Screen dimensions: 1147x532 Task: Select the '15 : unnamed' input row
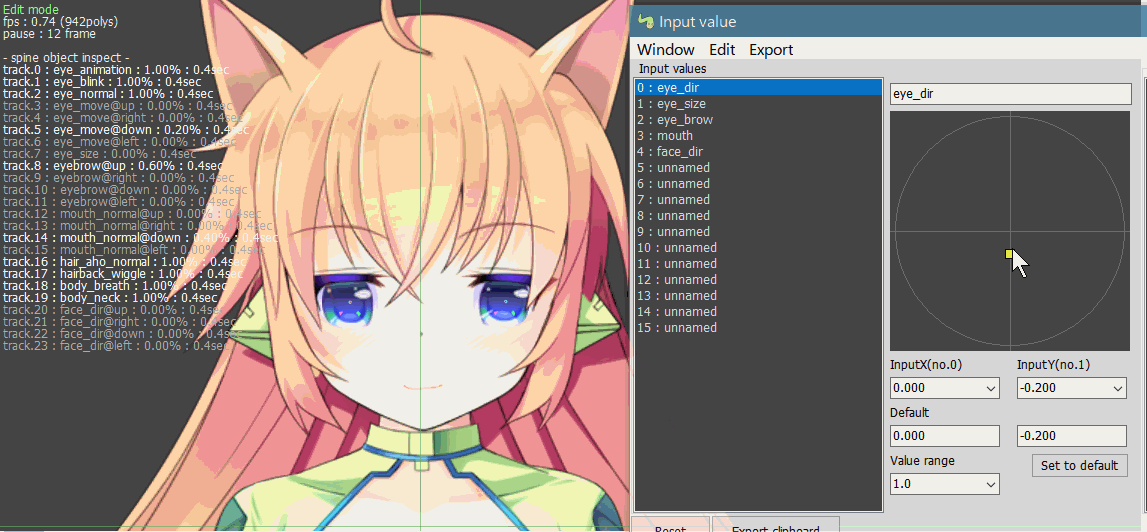(759, 328)
